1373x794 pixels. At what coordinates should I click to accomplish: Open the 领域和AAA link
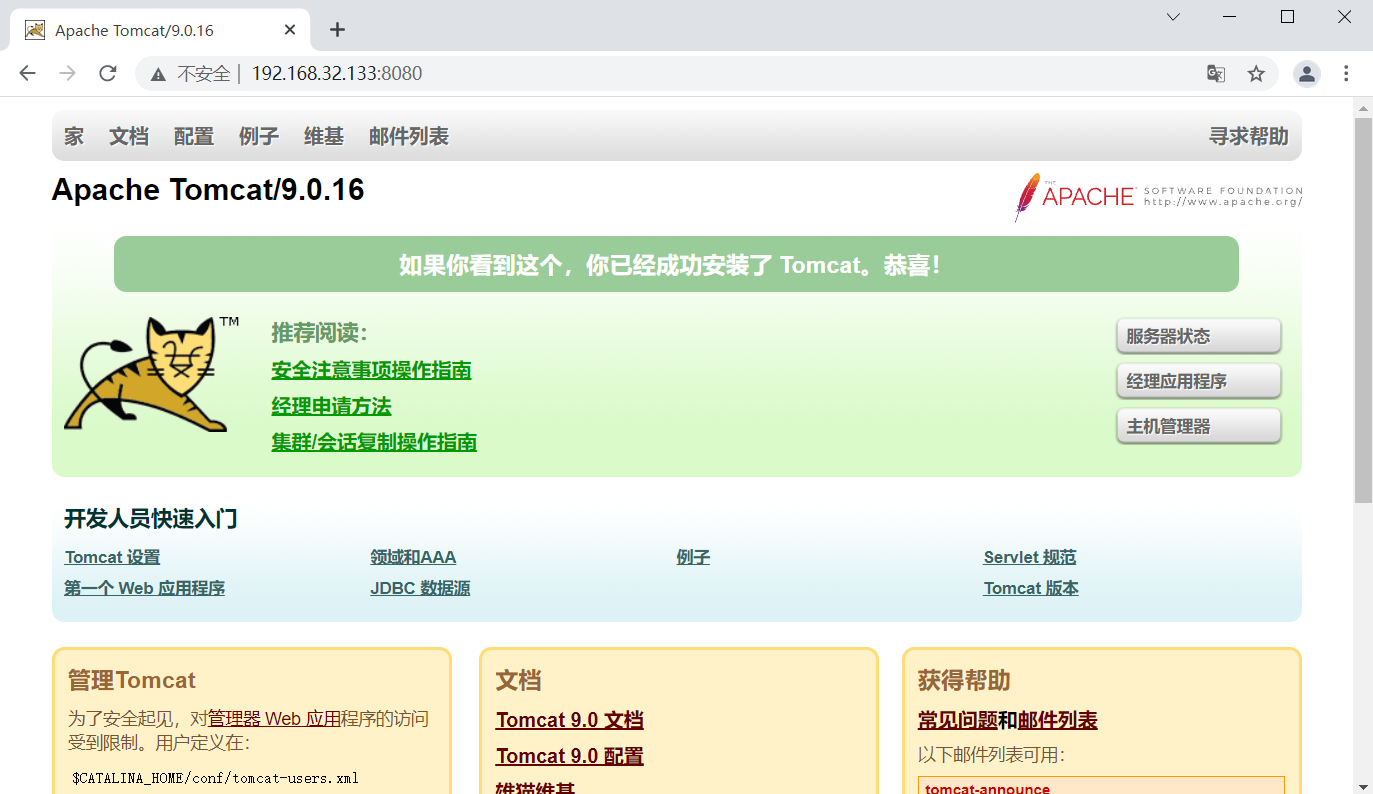[413, 557]
